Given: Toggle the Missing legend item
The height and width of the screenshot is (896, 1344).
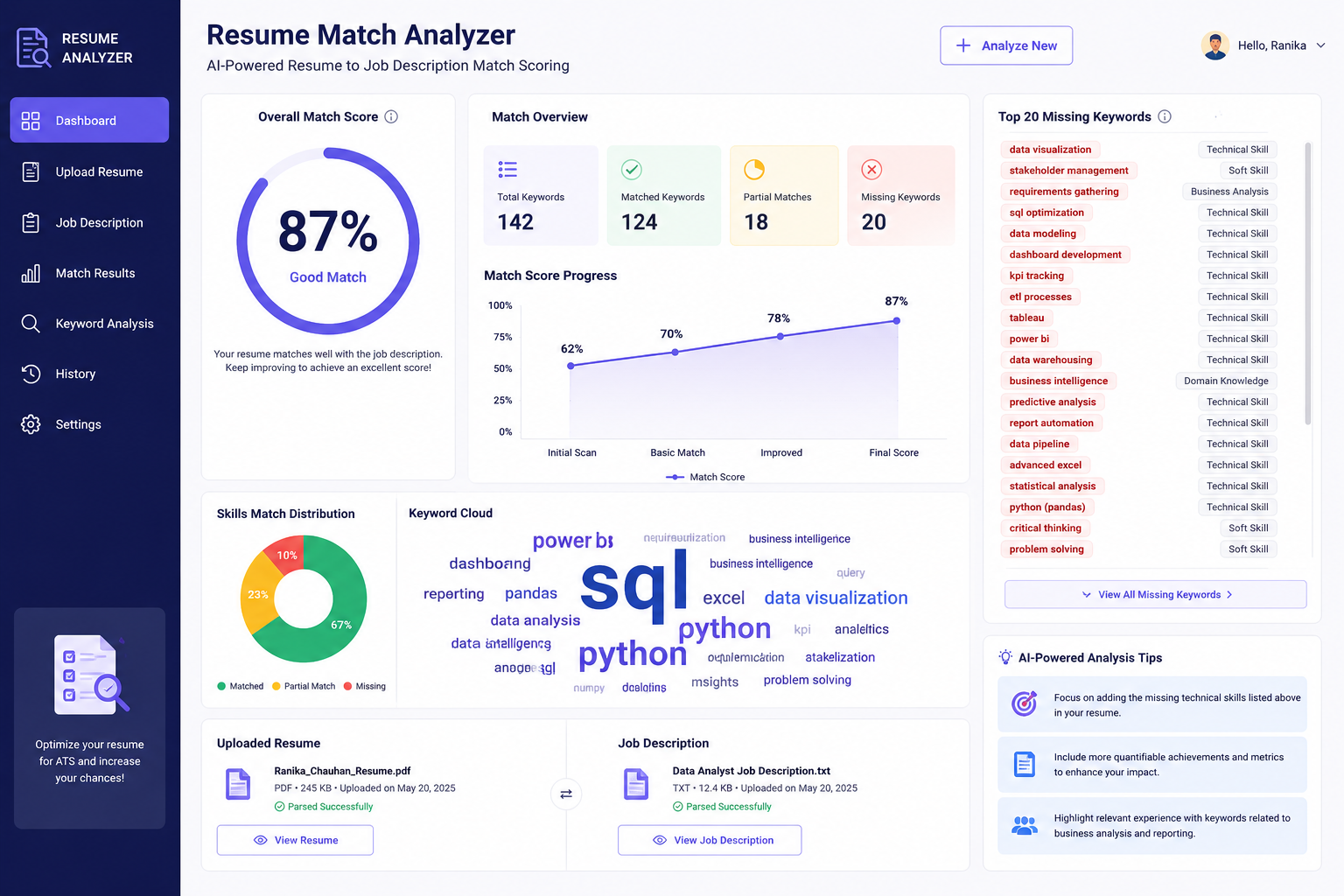Looking at the screenshot, I should [365, 686].
